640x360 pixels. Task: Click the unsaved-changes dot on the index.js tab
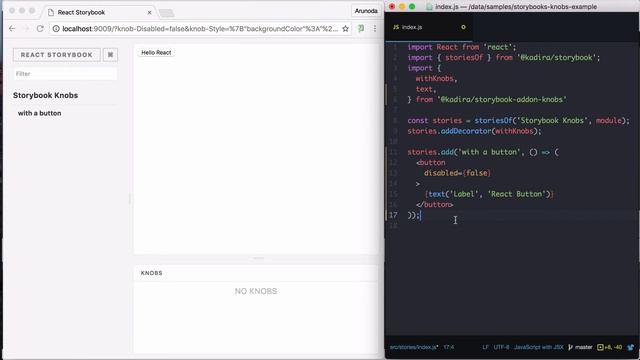[x=463, y=27]
